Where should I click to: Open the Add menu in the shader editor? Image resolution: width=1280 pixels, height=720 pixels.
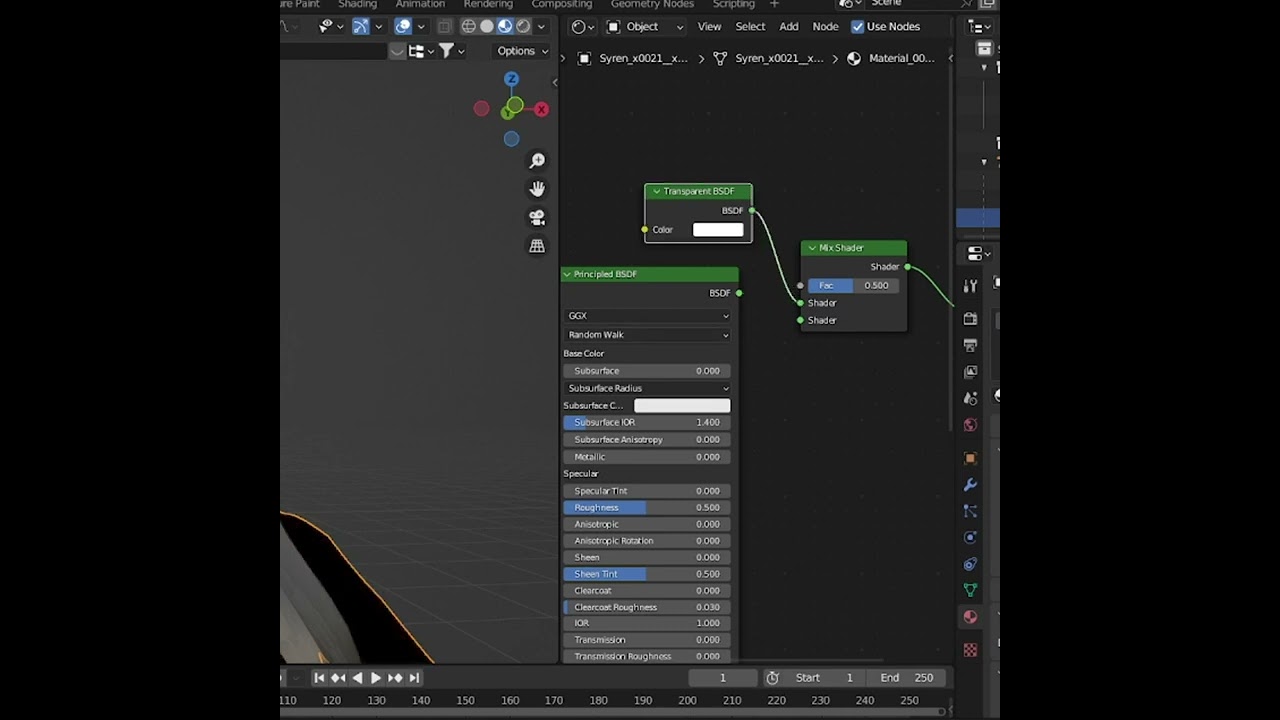[x=789, y=26]
